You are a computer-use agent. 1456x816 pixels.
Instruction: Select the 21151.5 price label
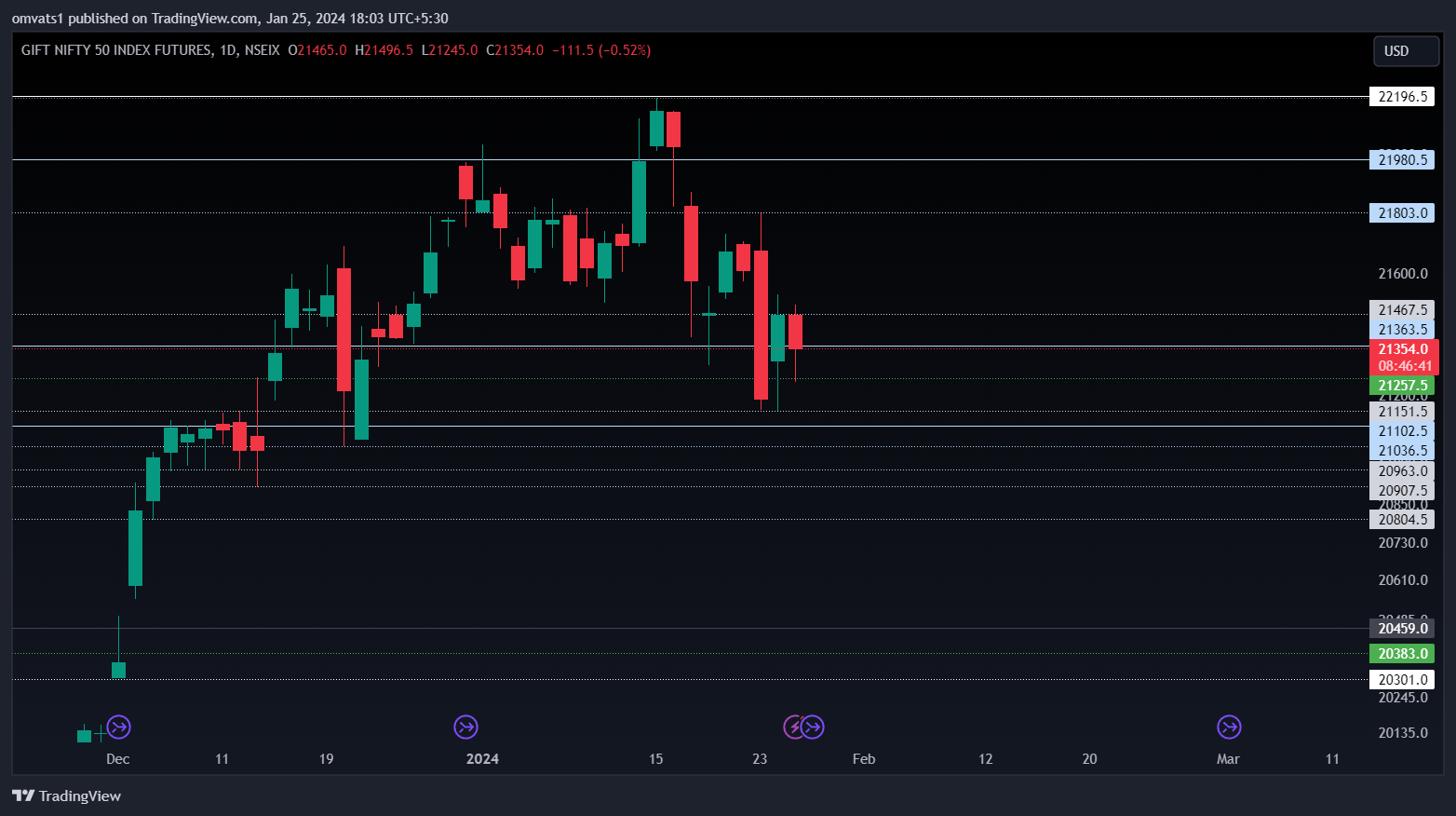1402,412
